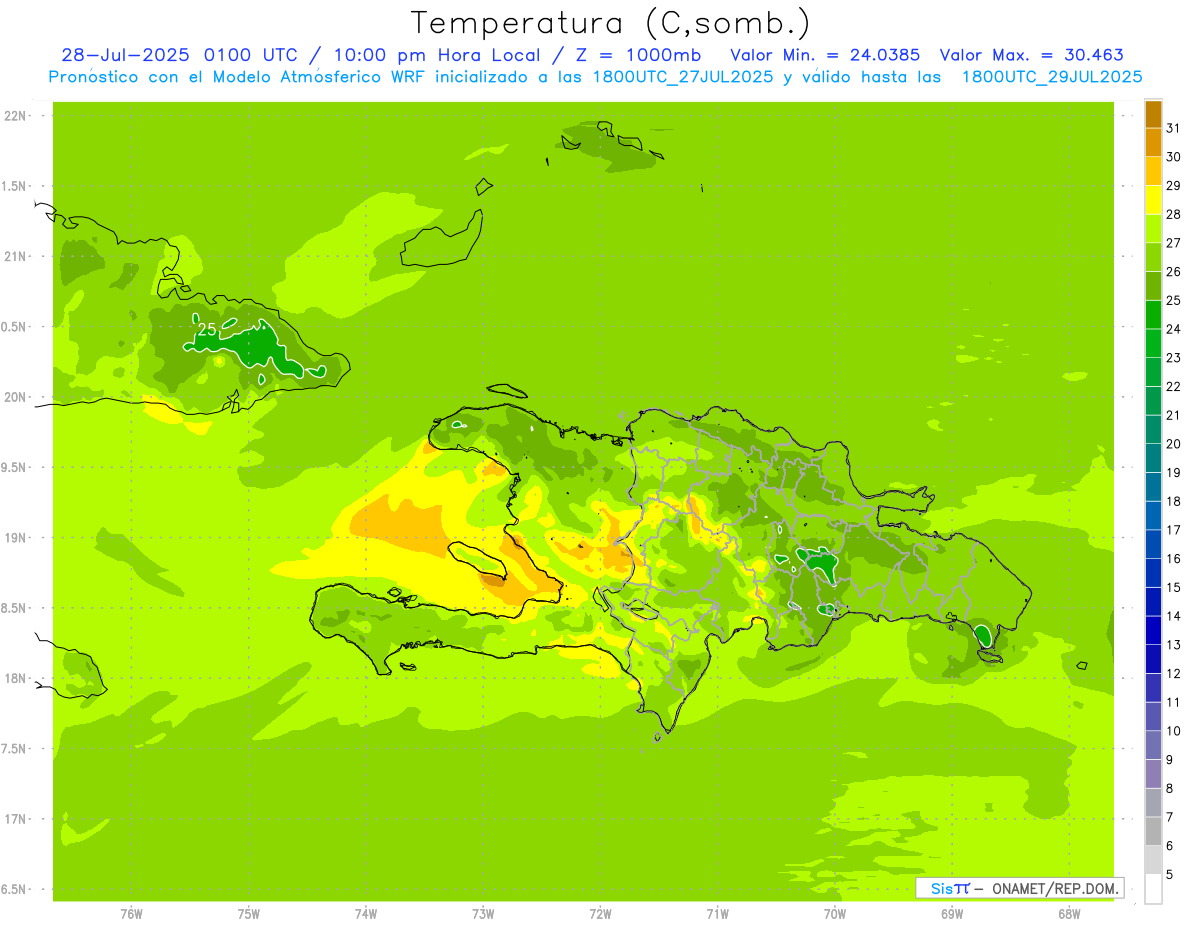Click the title "Temperatura (C,somb.)"
Screen dimensions: 1200x927
pos(610,23)
